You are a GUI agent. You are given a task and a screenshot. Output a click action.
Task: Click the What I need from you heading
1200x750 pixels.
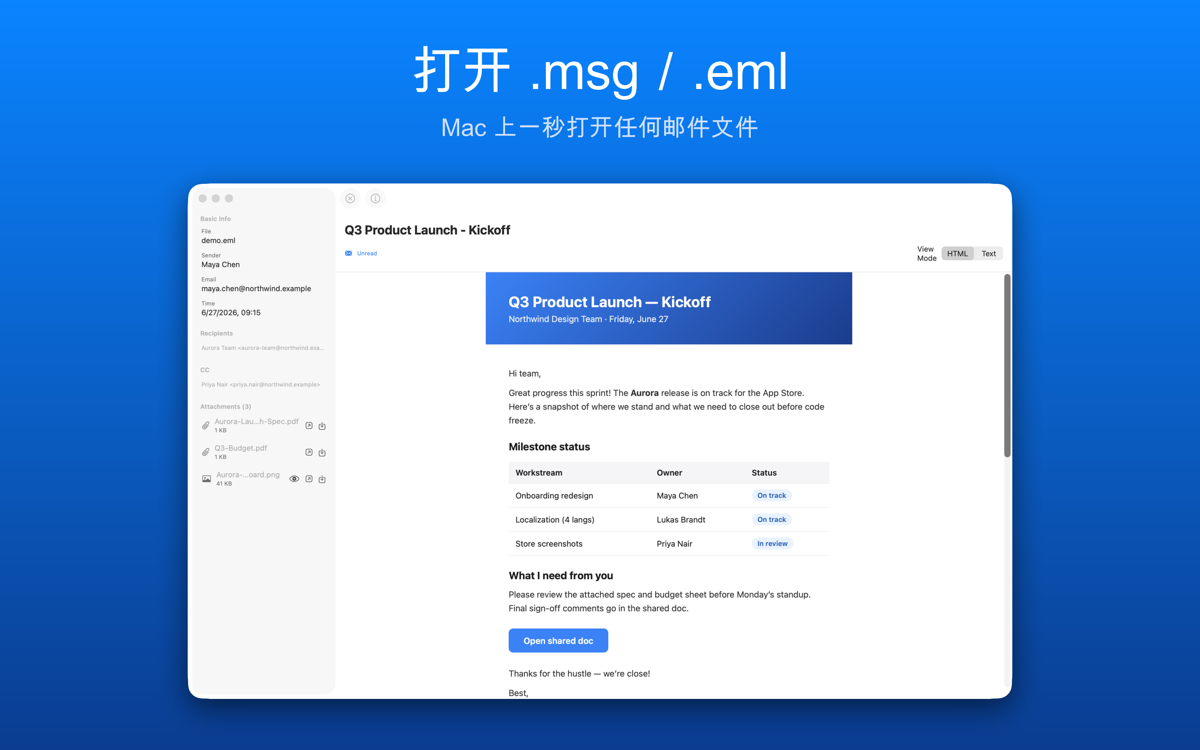pyautogui.click(x=561, y=575)
